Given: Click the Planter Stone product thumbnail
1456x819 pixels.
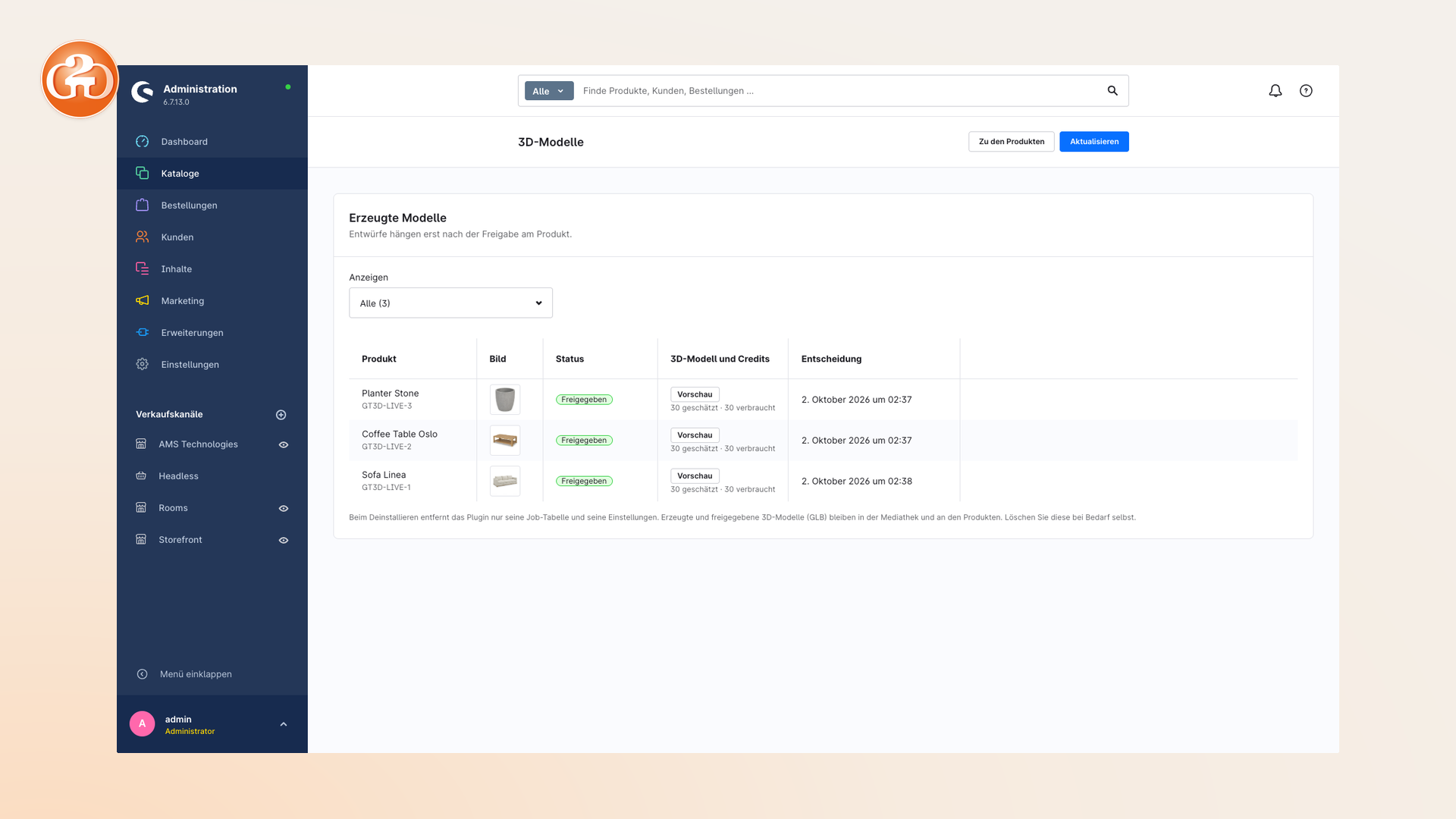Looking at the screenshot, I should [505, 400].
